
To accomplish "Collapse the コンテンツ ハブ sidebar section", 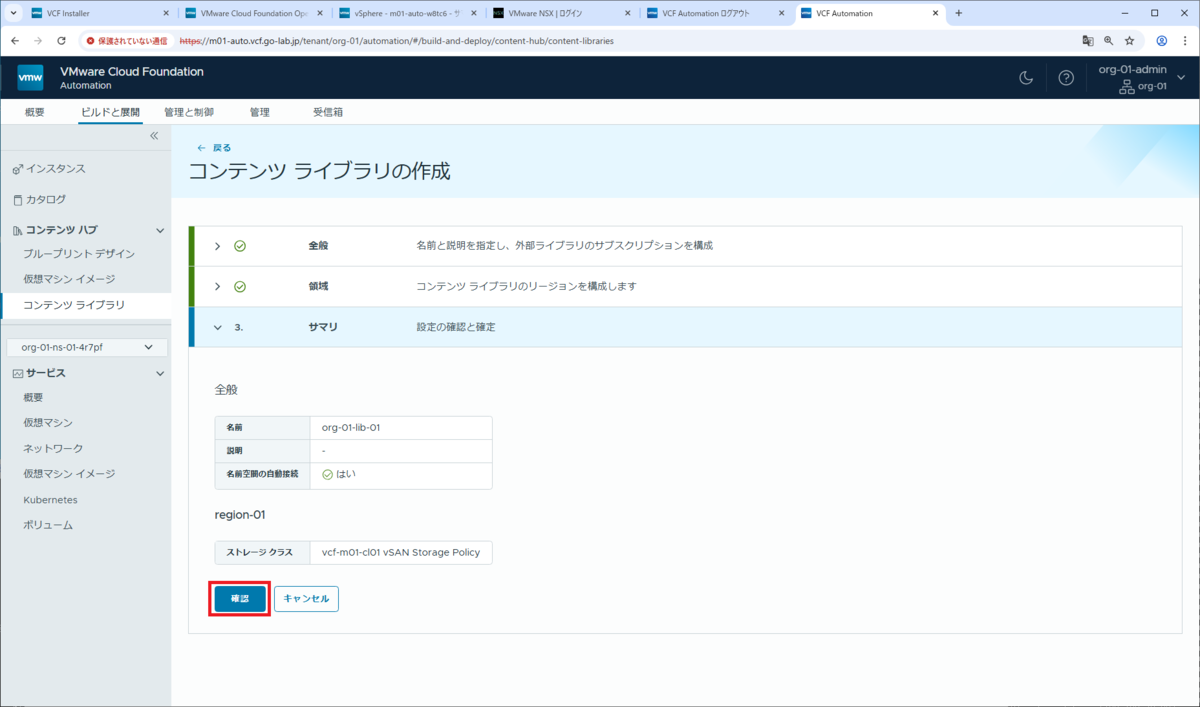I will pos(160,230).
